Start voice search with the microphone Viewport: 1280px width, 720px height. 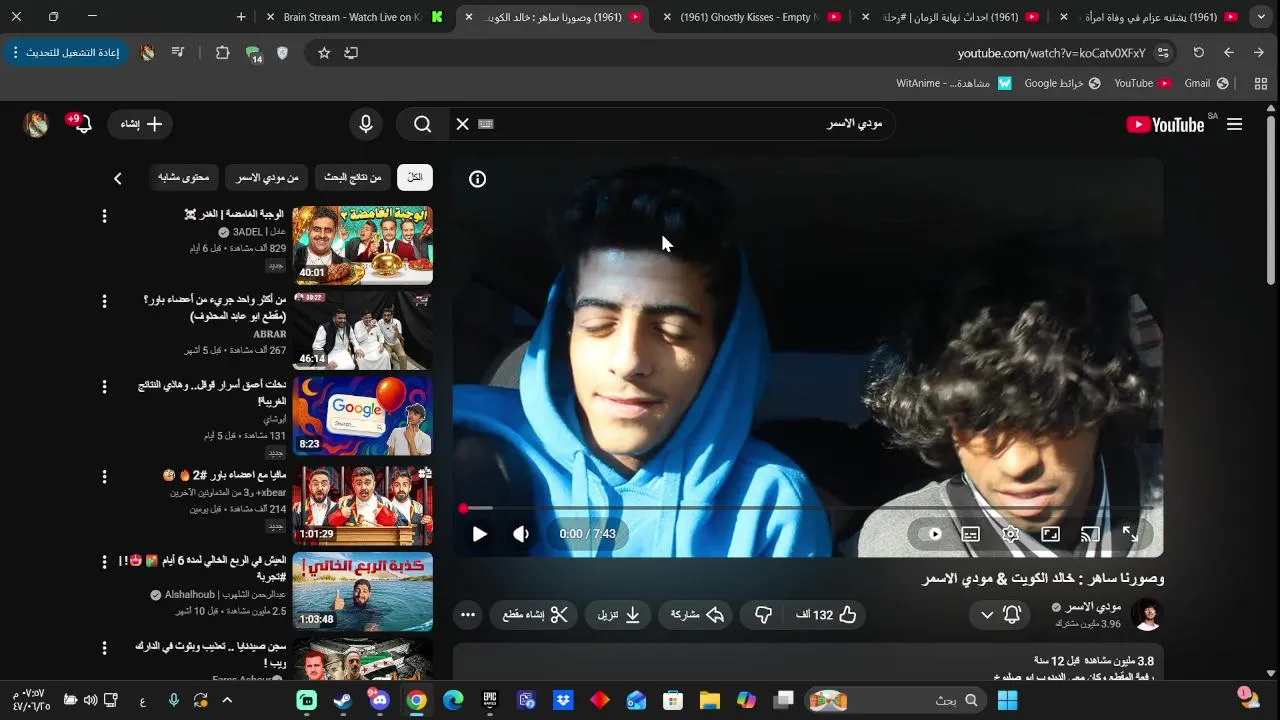[366, 124]
